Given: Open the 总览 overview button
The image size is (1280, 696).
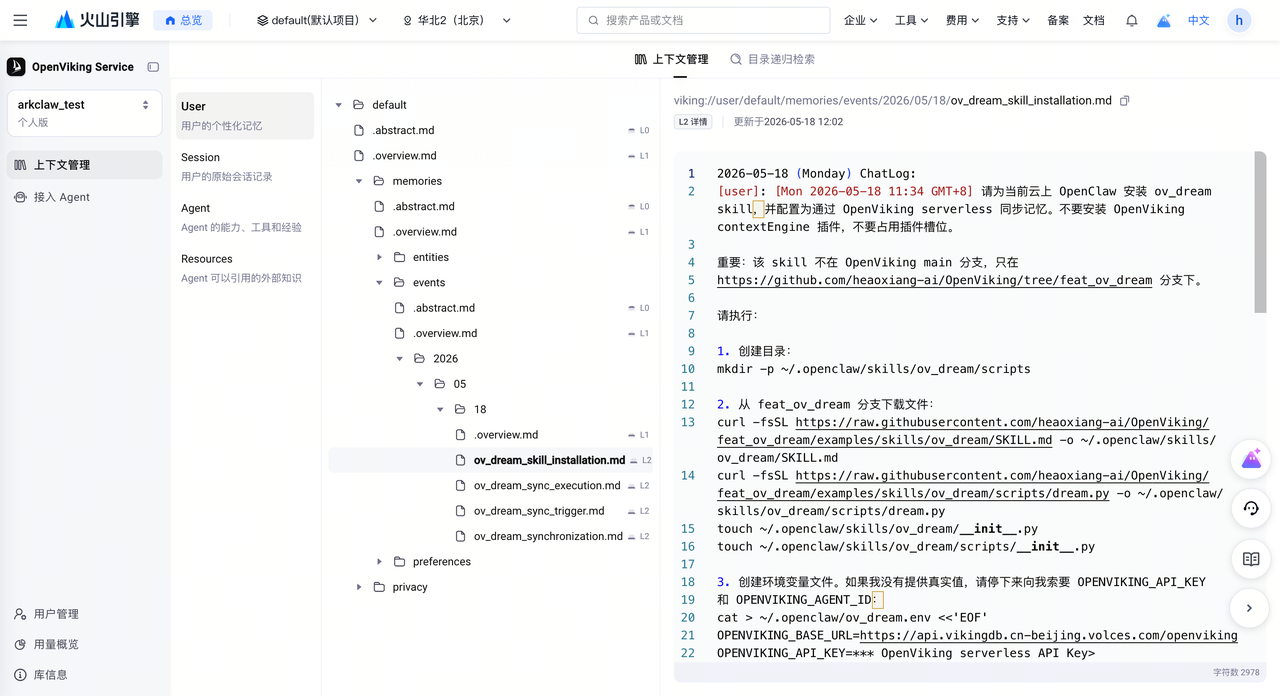Looking at the screenshot, I should 183,20.
